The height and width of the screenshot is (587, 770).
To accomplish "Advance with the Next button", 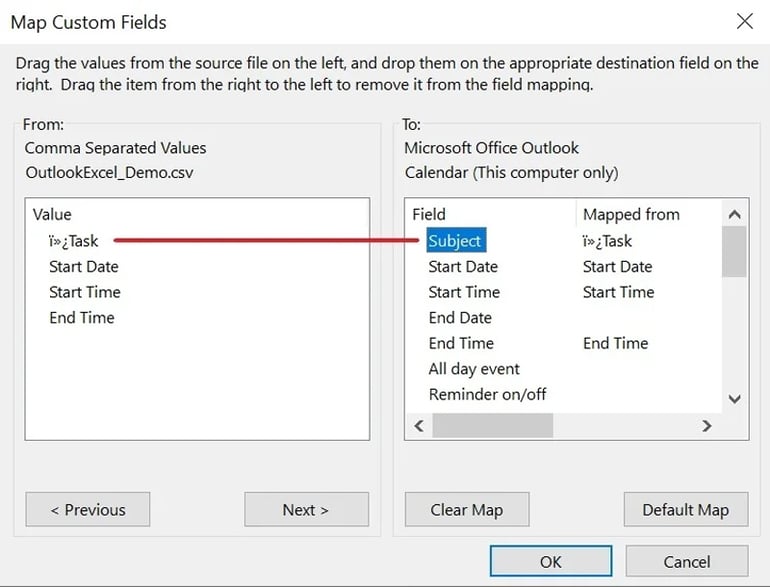I will (x=306, y=509).
